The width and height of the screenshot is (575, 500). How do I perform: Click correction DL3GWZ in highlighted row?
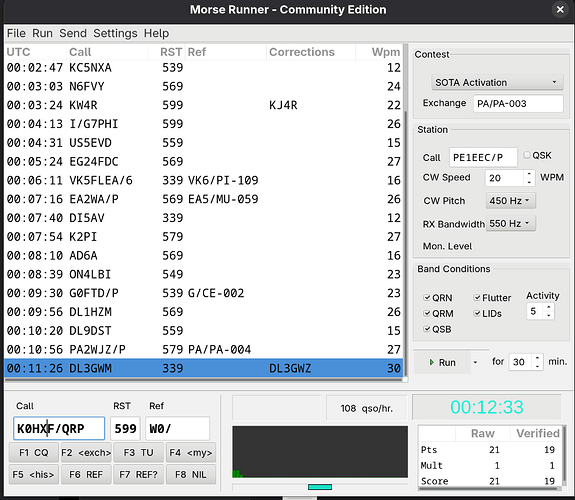click(x=290, y=368)
